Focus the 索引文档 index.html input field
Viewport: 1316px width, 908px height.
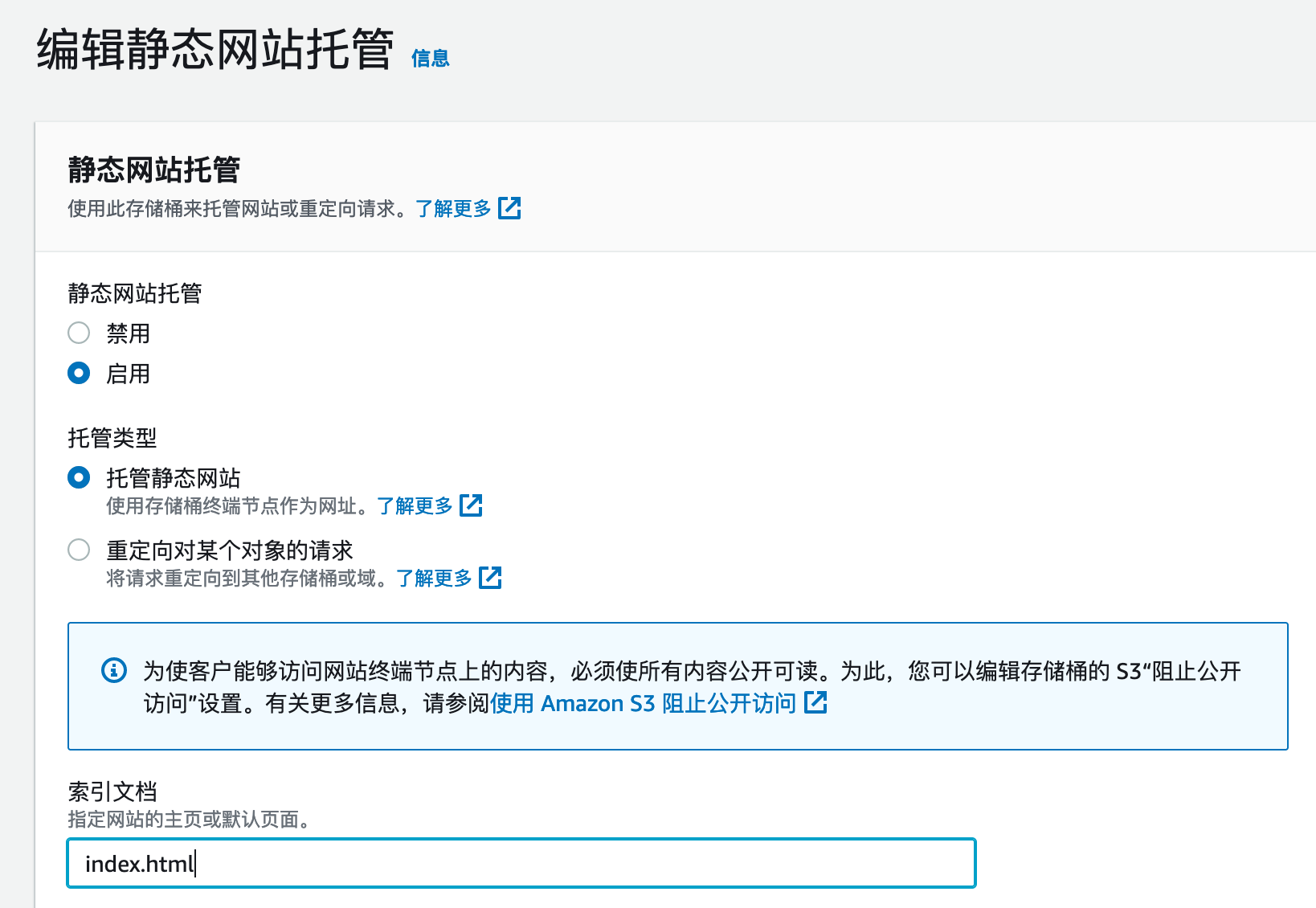point(521,863)
